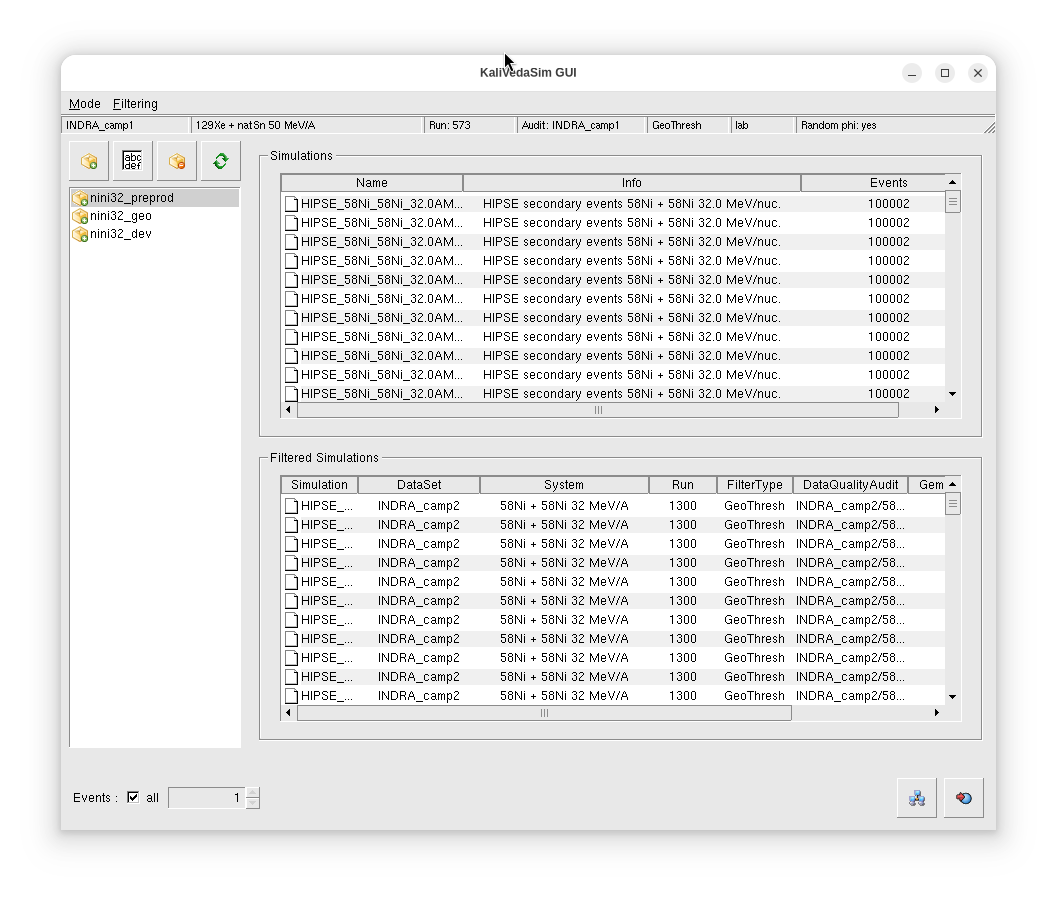Screen dimensions: 1057x897
Task: Click the FilterType column header
Action: coord(754,485)
